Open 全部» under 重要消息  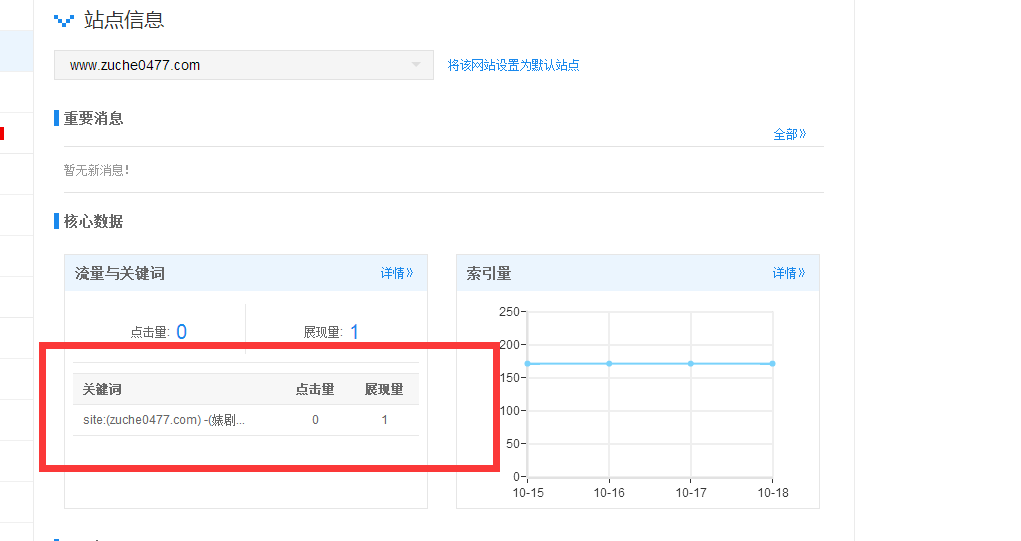coord(789,134)
